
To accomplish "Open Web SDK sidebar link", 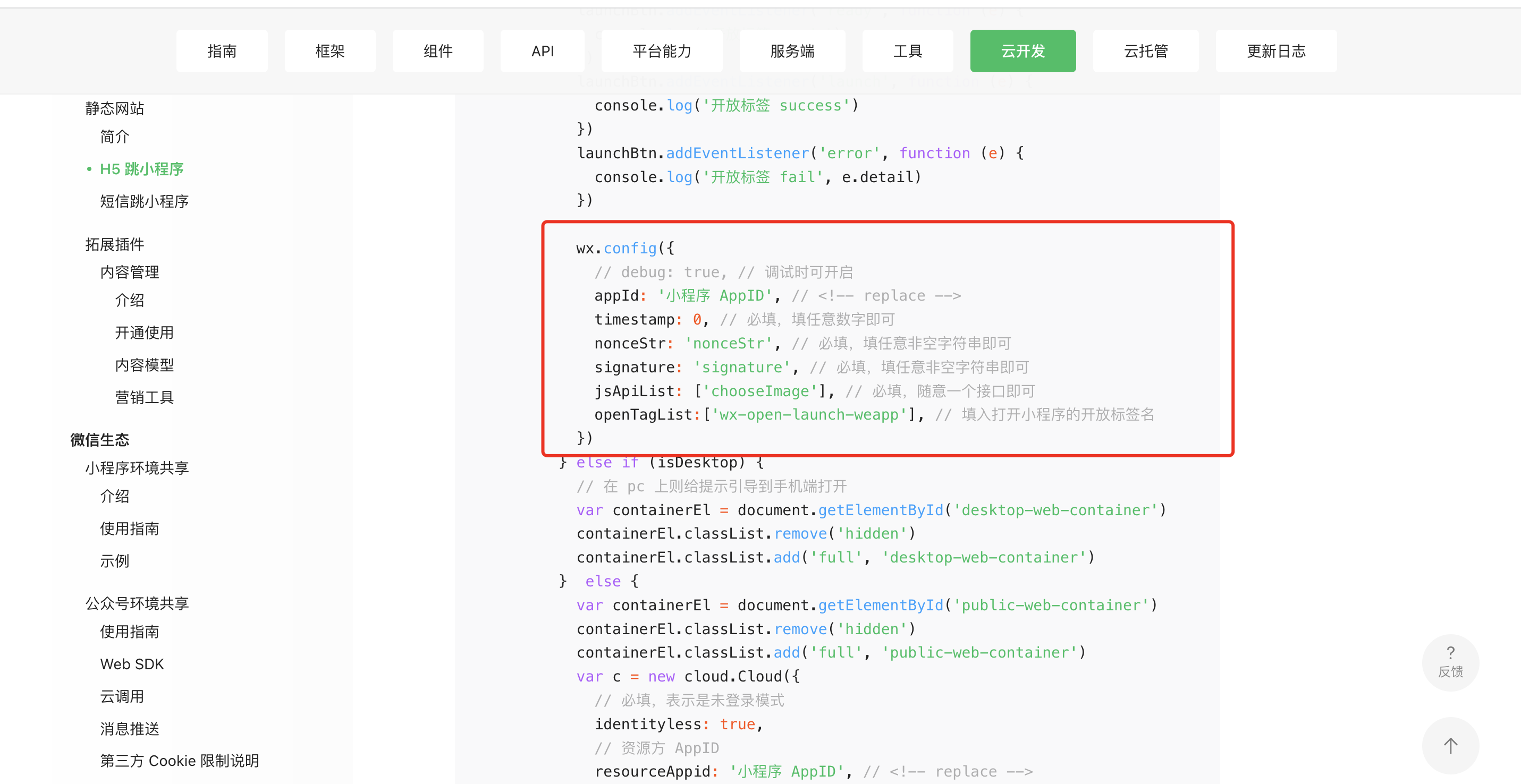I will [132, 663].
